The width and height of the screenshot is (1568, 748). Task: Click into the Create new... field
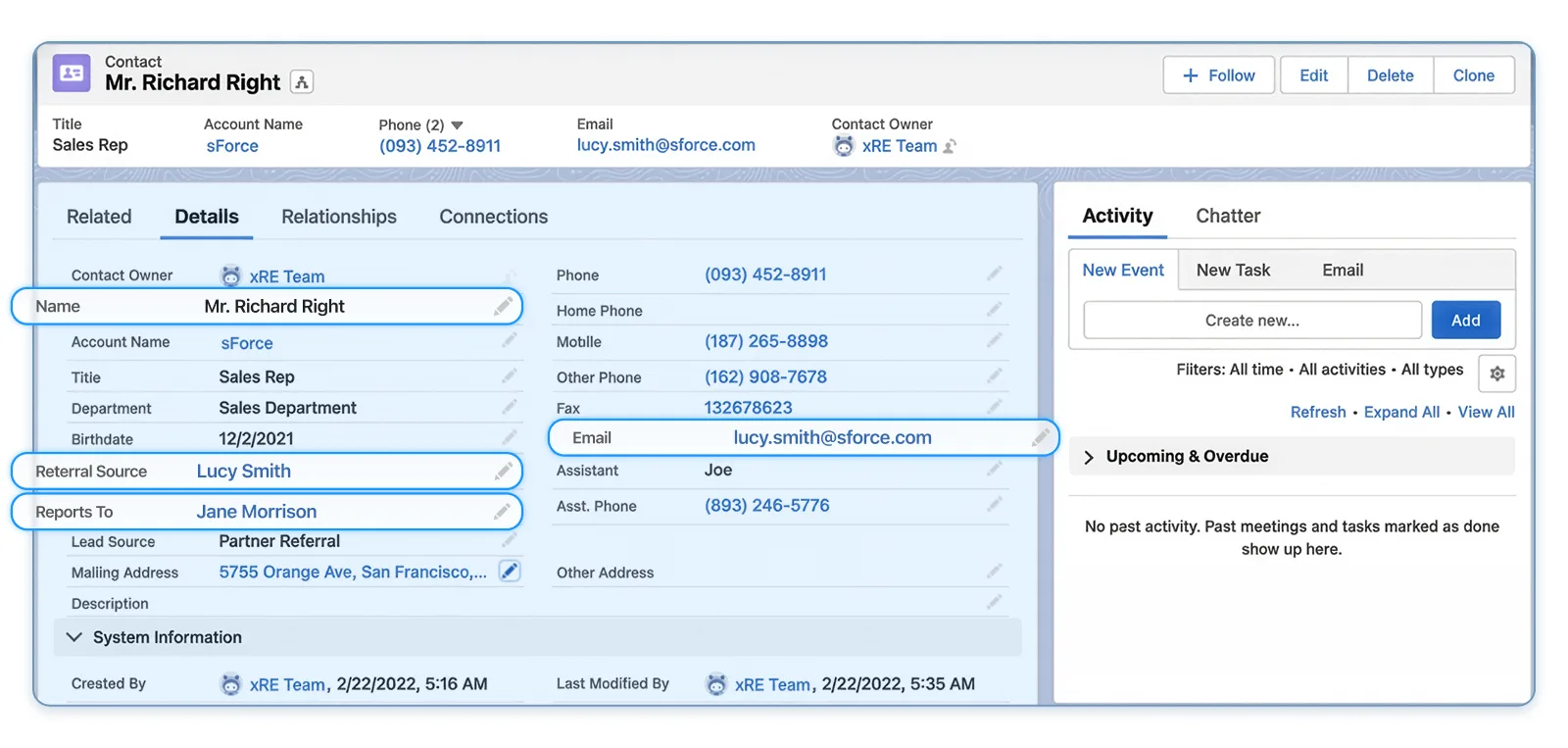[1252, 321]
